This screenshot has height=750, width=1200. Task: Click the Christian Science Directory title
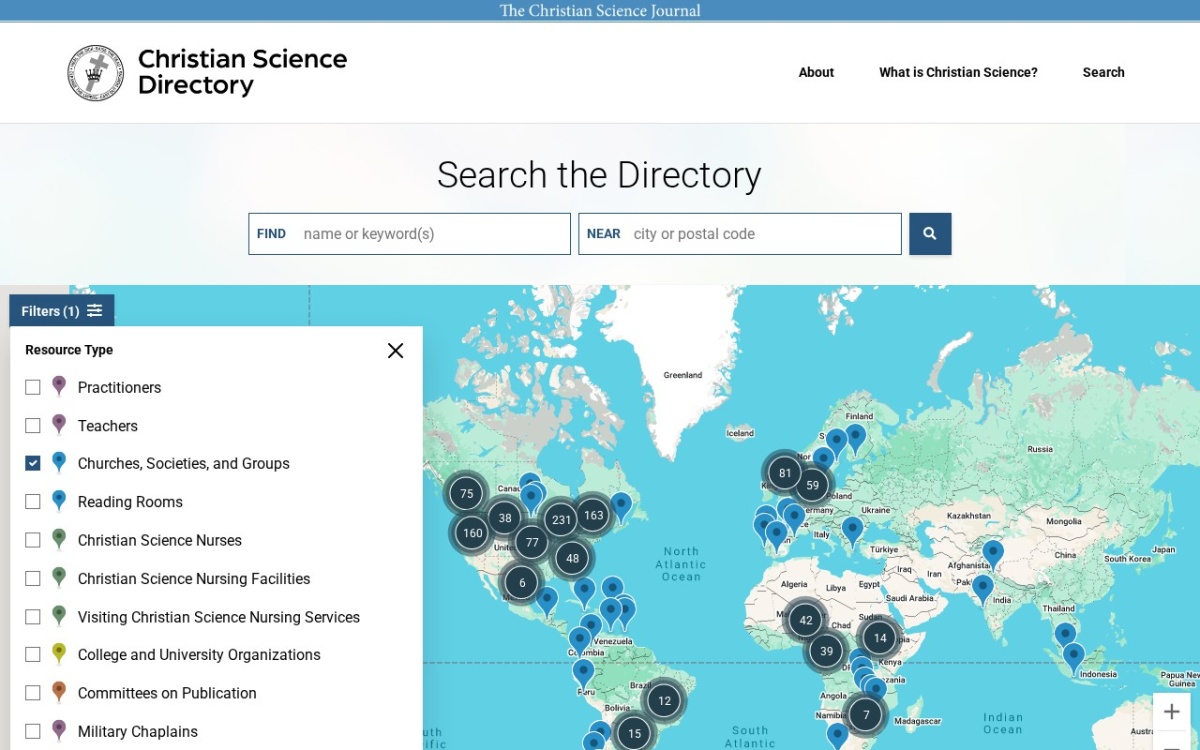point(242,72)
